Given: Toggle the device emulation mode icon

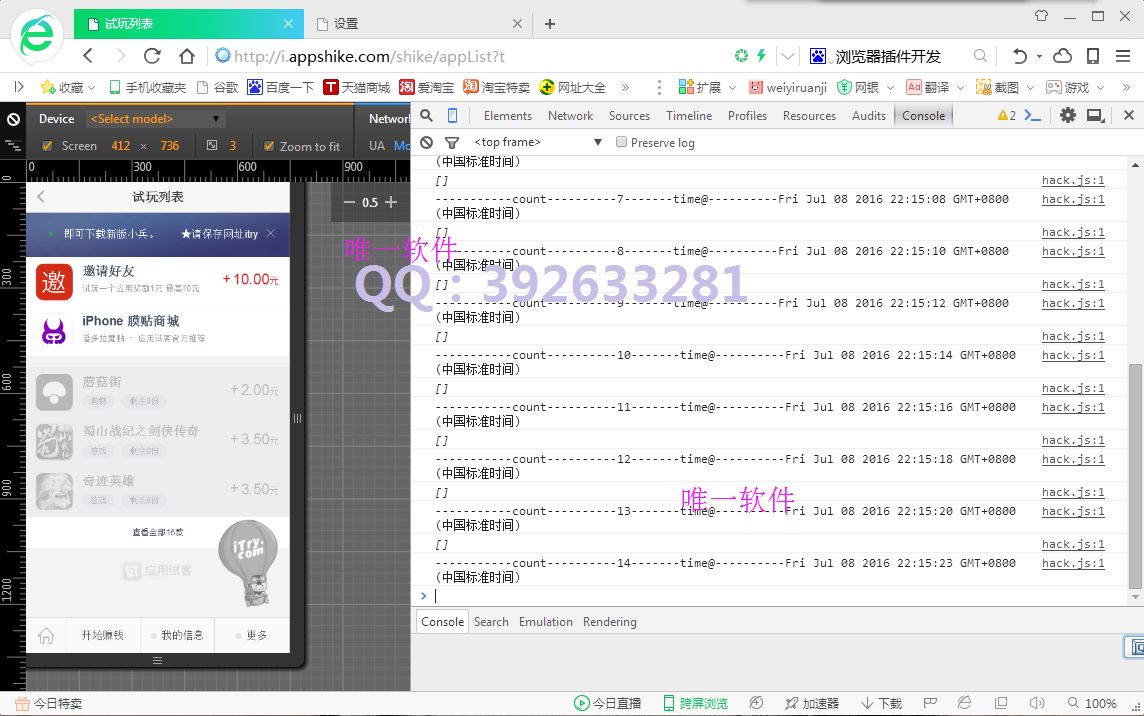Looking at the screenshot, I should tap(453, 115).
